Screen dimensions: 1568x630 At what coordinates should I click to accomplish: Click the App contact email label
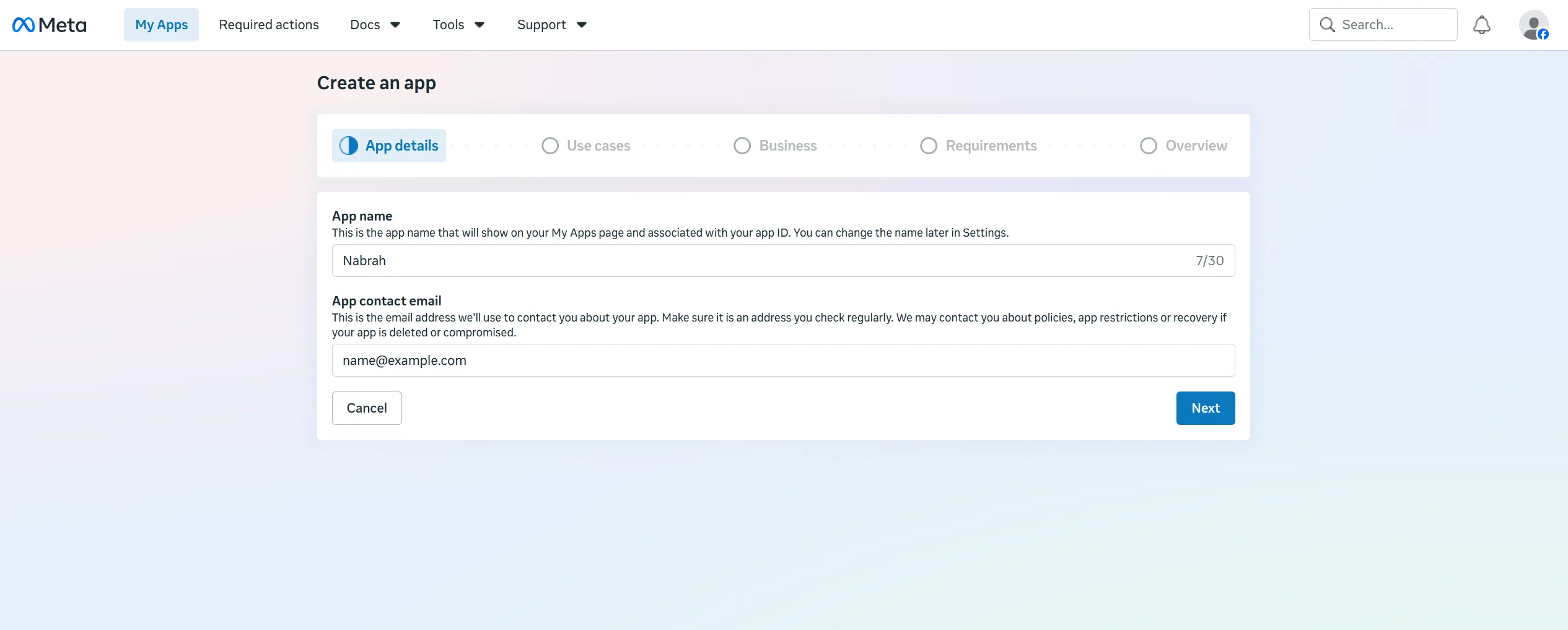pyautogui.click(x=387, y=301)
